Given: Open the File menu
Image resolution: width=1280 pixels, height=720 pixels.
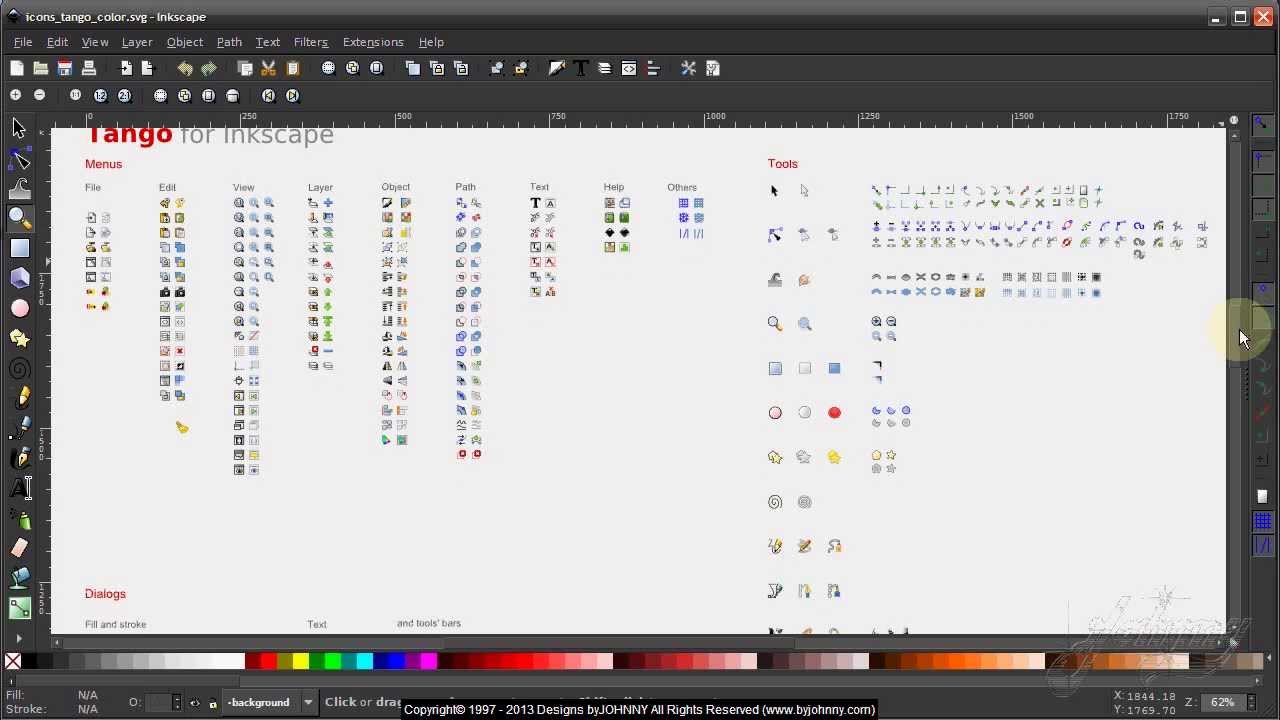Looking at the screenshot, I should click(x=23, y=42).
